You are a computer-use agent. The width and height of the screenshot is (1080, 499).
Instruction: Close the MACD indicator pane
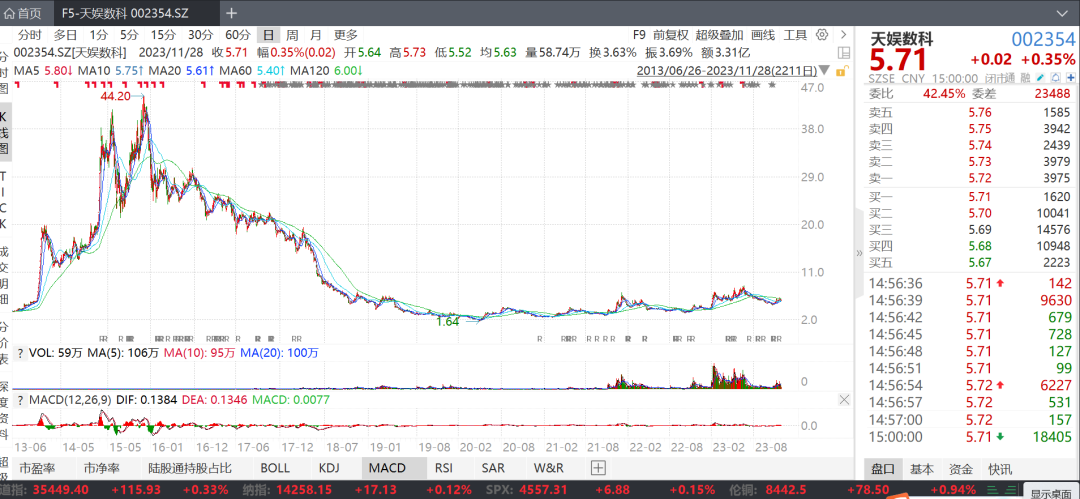[845, 400]
